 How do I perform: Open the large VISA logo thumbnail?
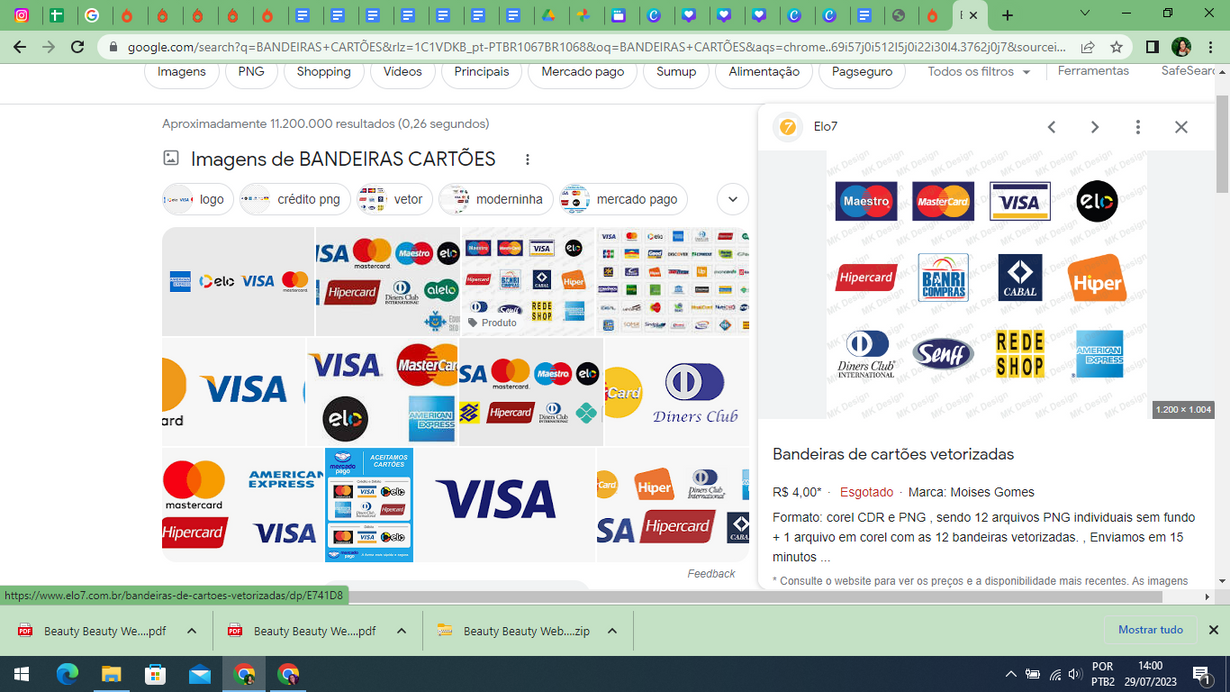tap(504, 505)
